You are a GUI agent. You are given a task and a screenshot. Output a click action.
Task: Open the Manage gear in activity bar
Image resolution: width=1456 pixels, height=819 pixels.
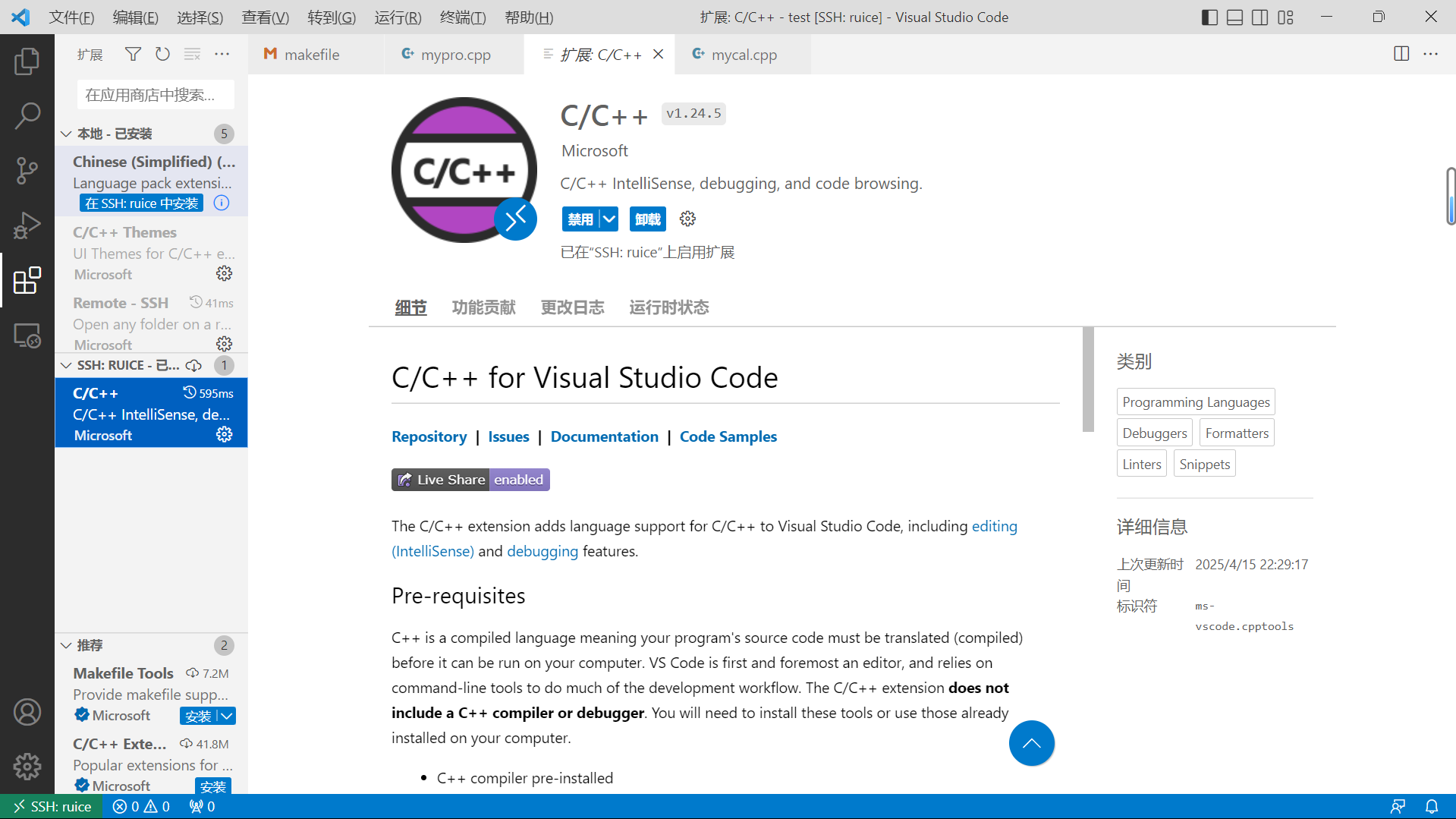coord(27,767)
